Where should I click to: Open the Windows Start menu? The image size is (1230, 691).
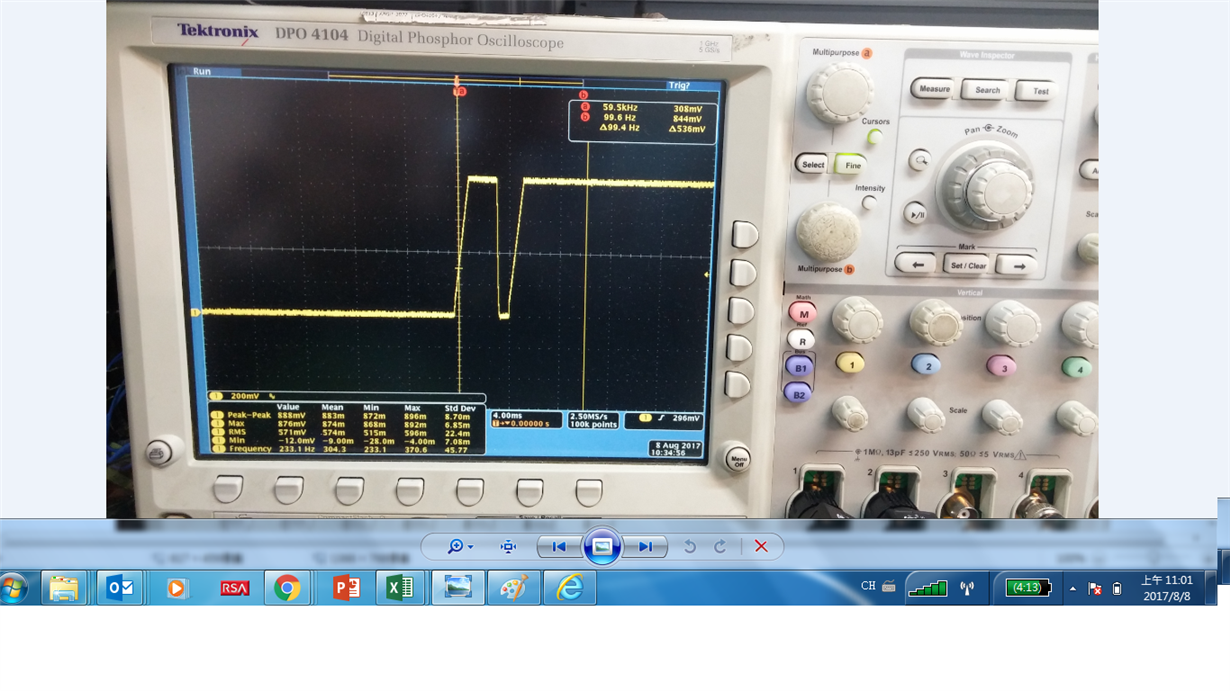coord(14,588)
